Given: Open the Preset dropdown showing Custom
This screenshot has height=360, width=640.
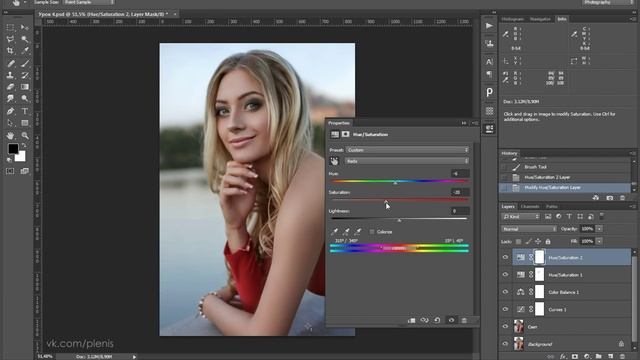Looking at the screenshot, I should click(x=407, y=150).
